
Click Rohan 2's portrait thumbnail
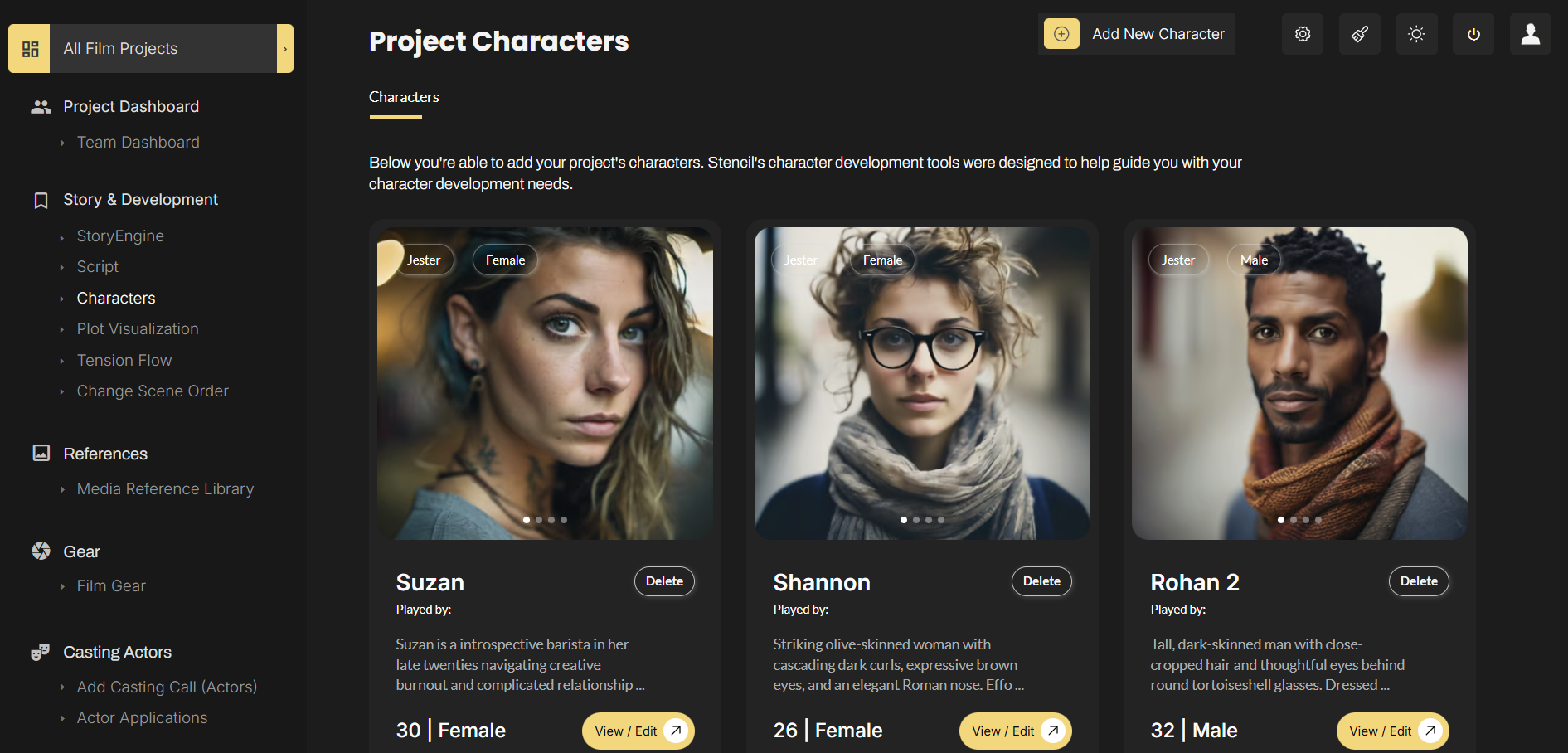click(x=1299, y=381)
